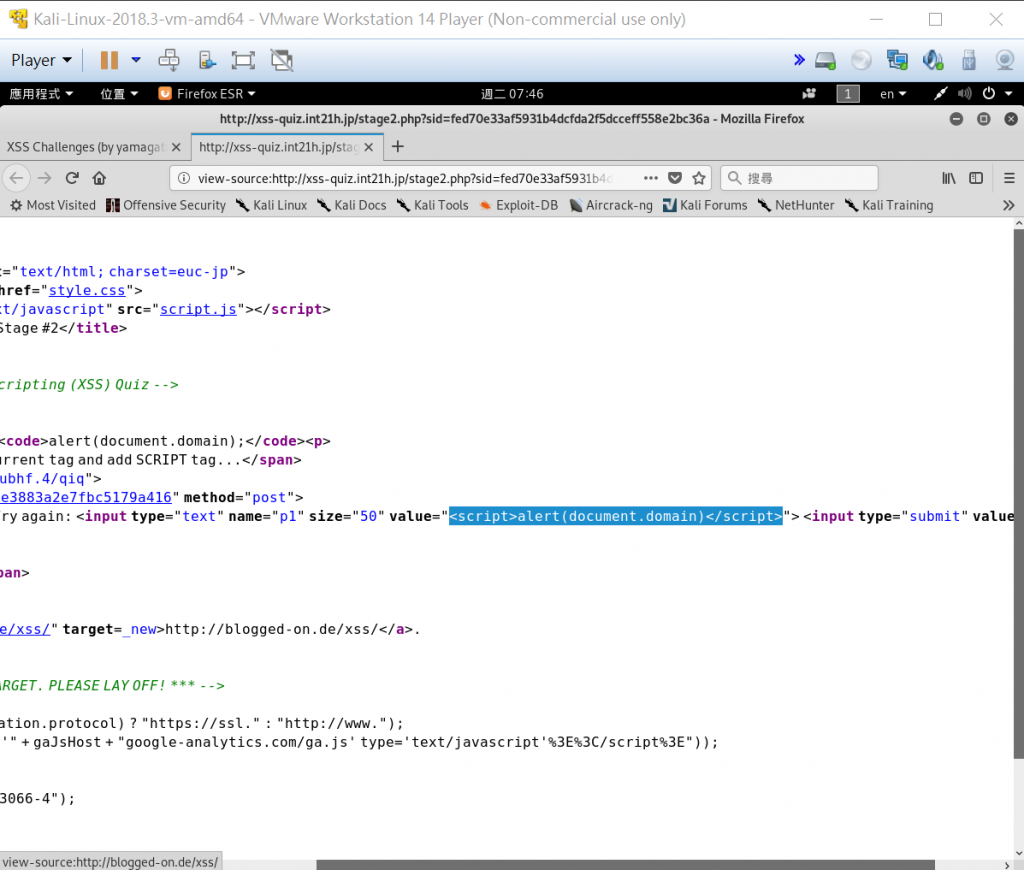Click the VMware CD/DVD drive icon
The height and width of the screenshot is (870, 1024).
[x=861, y=60]
